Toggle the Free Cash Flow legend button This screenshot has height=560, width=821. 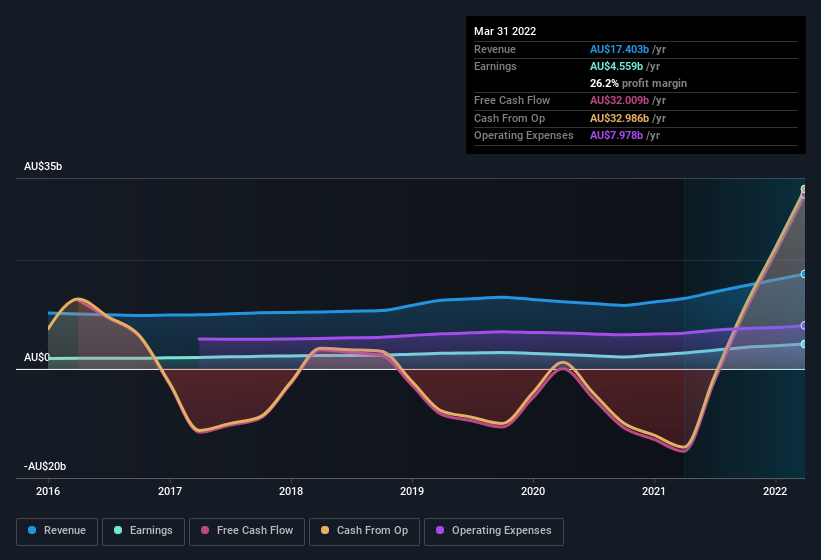click(x=247, y=531)
